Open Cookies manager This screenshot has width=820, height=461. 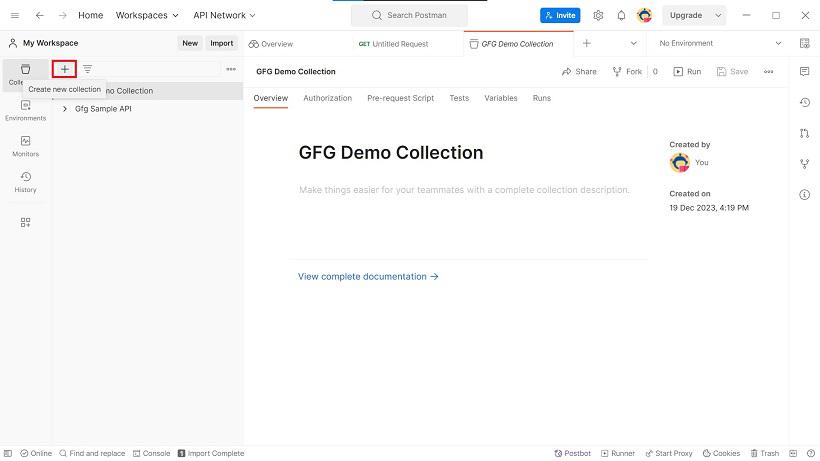tap(721, 453)
